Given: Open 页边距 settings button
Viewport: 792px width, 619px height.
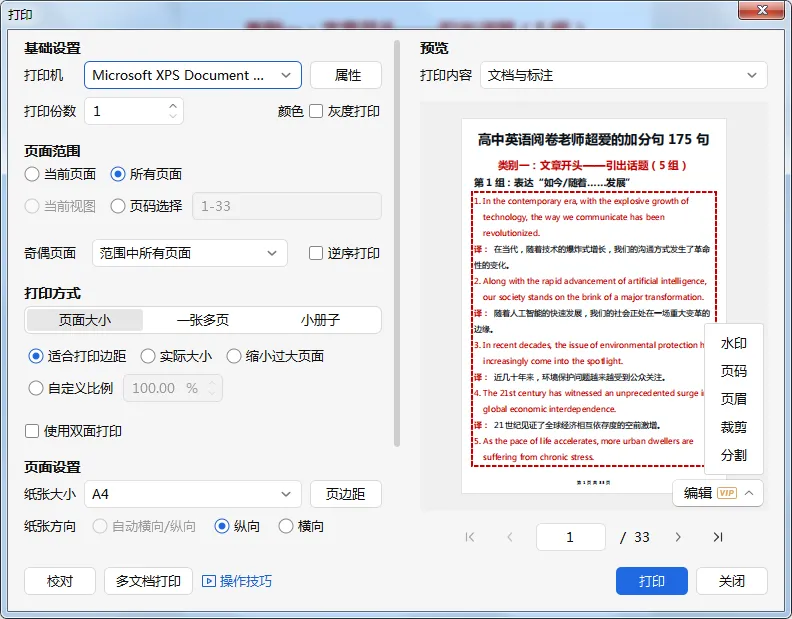Looking at the screenshot, I should point(346,494).
